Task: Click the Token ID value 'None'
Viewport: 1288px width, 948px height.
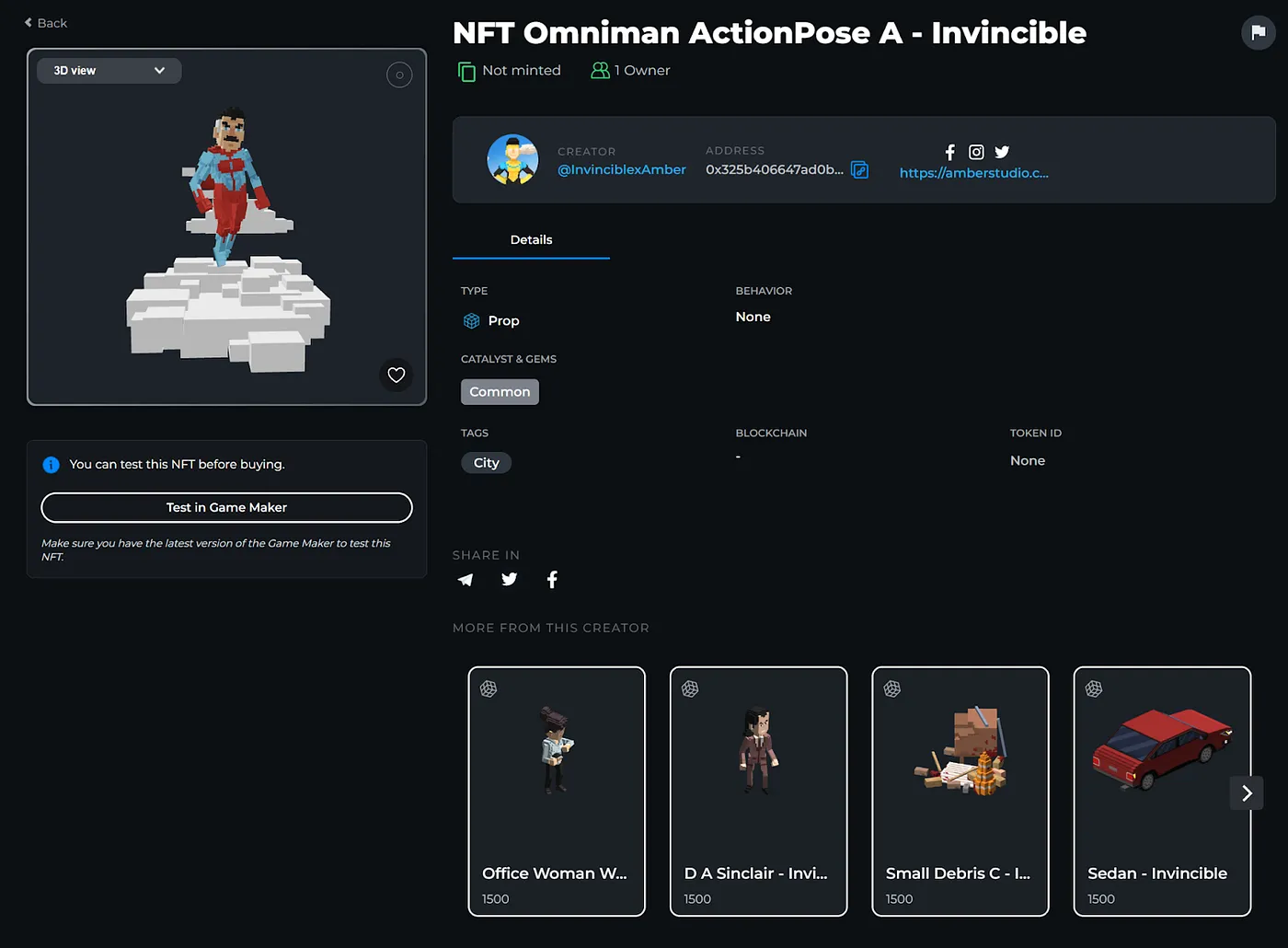Action: coord(1028,460)
